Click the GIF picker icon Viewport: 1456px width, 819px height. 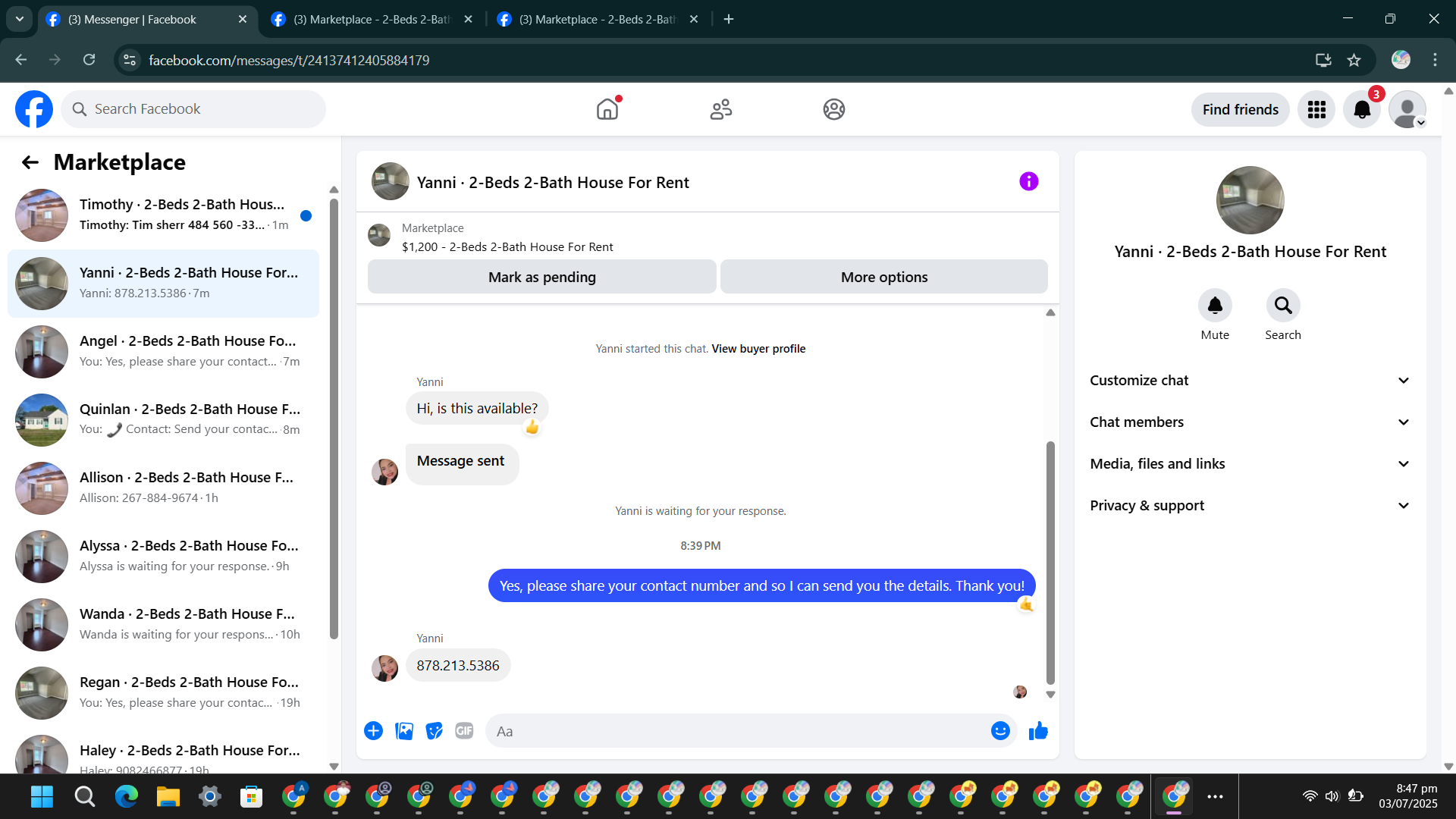[x=464, y=731]
